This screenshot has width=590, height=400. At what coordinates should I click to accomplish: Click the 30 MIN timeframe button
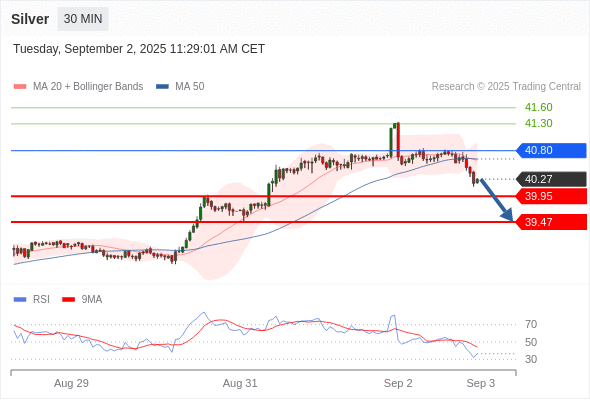coord(83,19)
